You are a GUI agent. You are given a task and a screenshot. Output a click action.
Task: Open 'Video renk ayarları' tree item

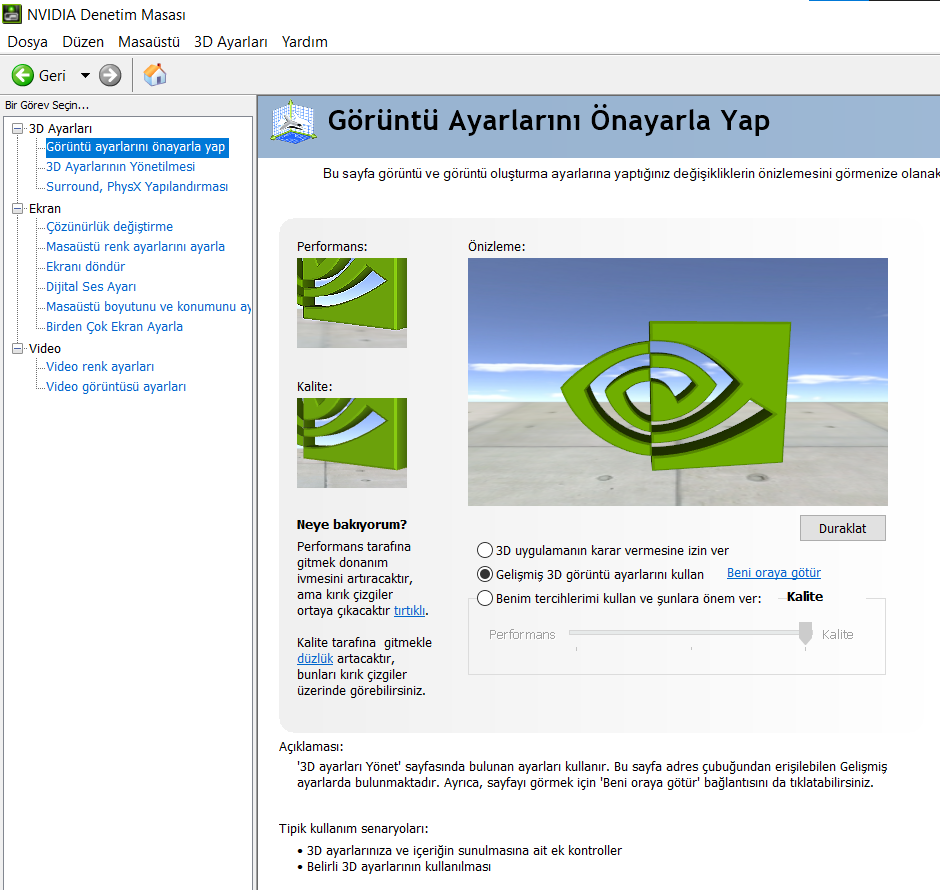coord(100,366)
